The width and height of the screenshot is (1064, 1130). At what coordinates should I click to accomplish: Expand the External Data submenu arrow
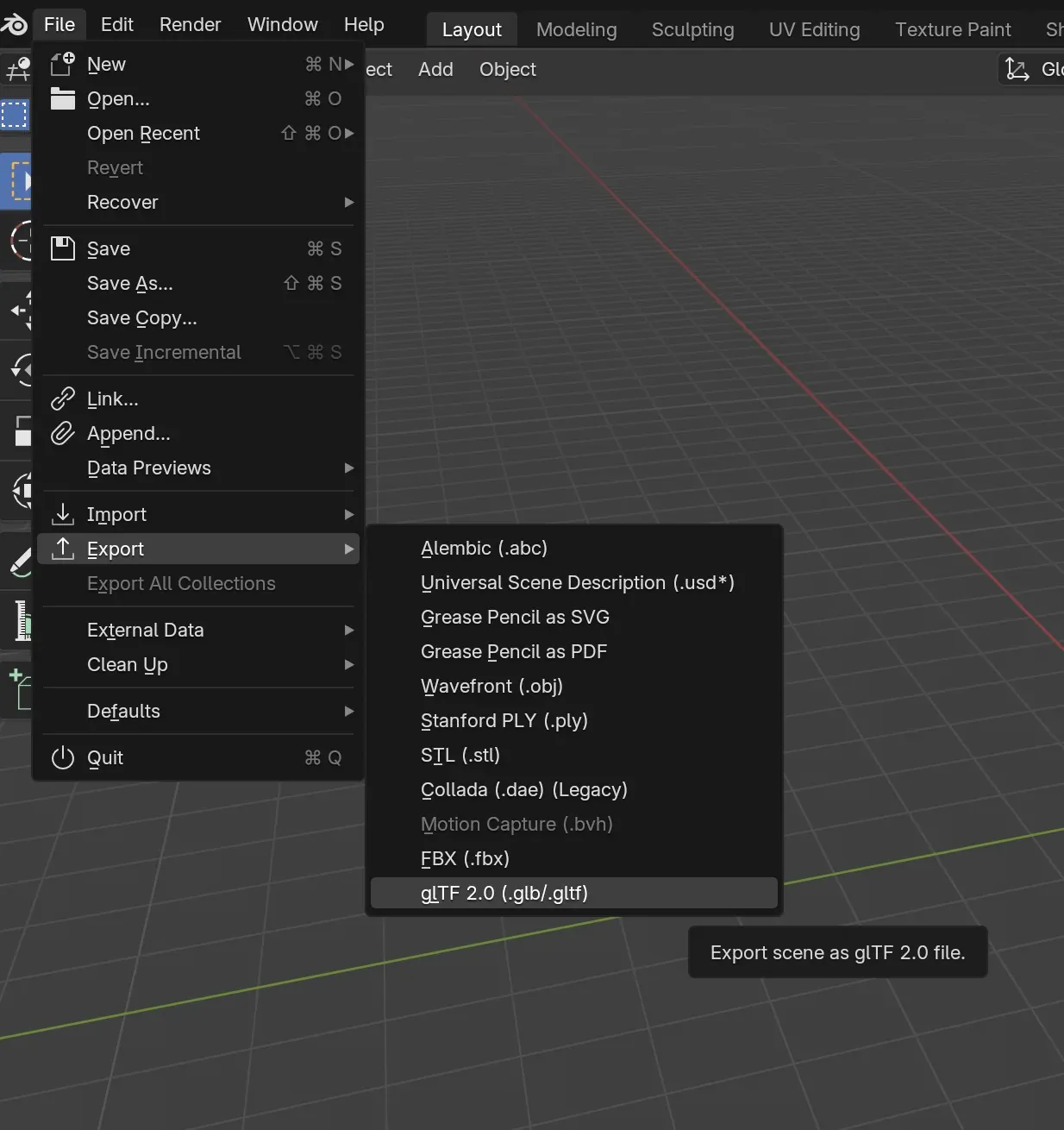pos(349,630)
